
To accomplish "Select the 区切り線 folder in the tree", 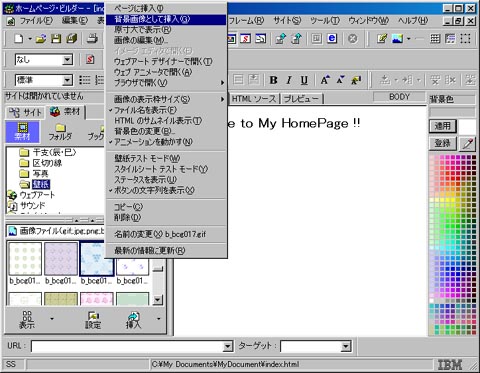I will 47,163.
